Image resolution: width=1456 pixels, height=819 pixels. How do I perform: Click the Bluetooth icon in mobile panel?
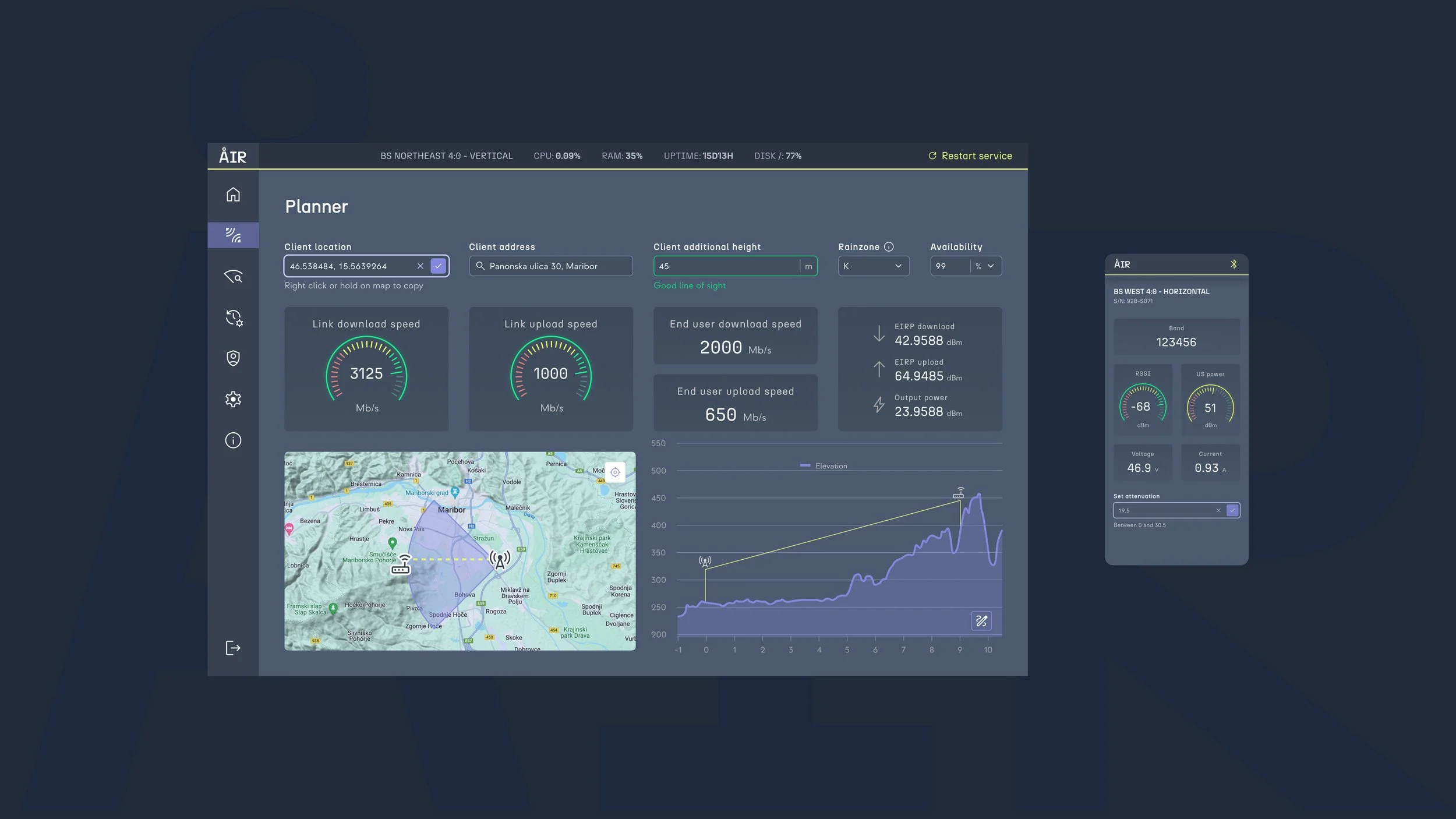[1234, 264]
